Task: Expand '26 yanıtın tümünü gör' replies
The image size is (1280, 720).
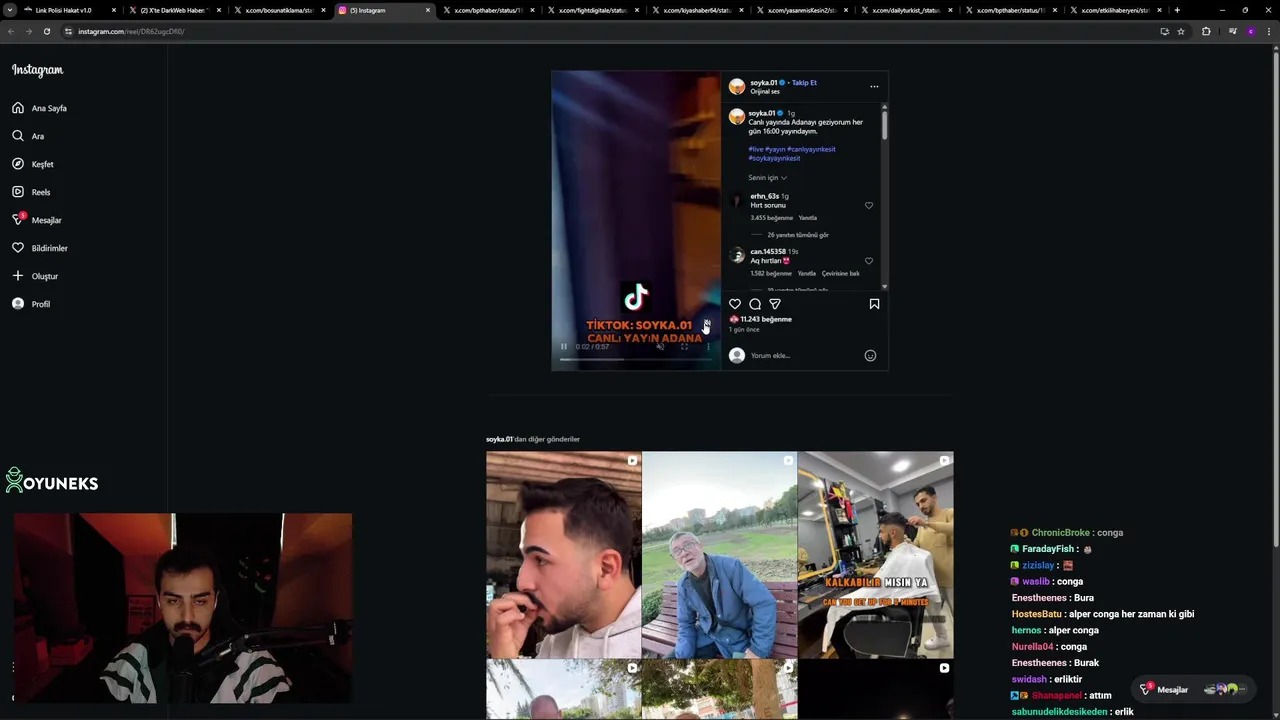Action: tap(798, 235)
